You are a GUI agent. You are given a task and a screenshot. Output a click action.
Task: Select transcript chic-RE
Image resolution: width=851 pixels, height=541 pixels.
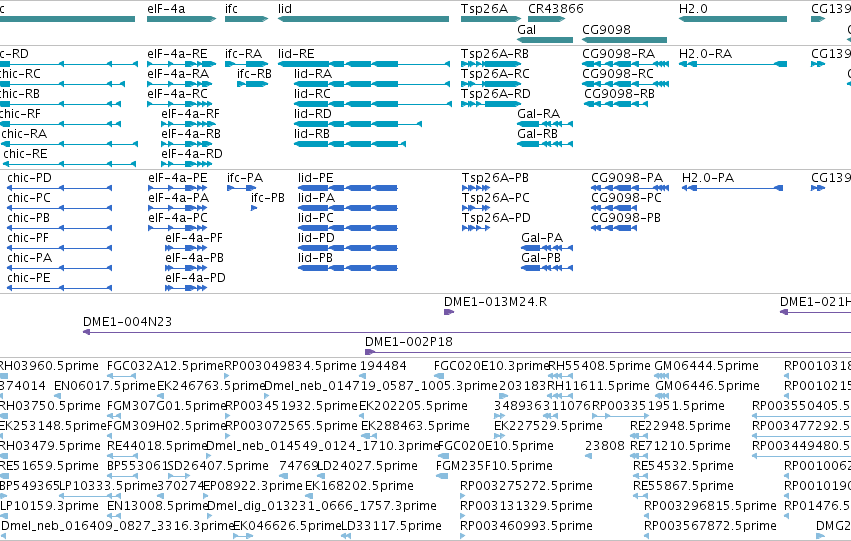69,164
